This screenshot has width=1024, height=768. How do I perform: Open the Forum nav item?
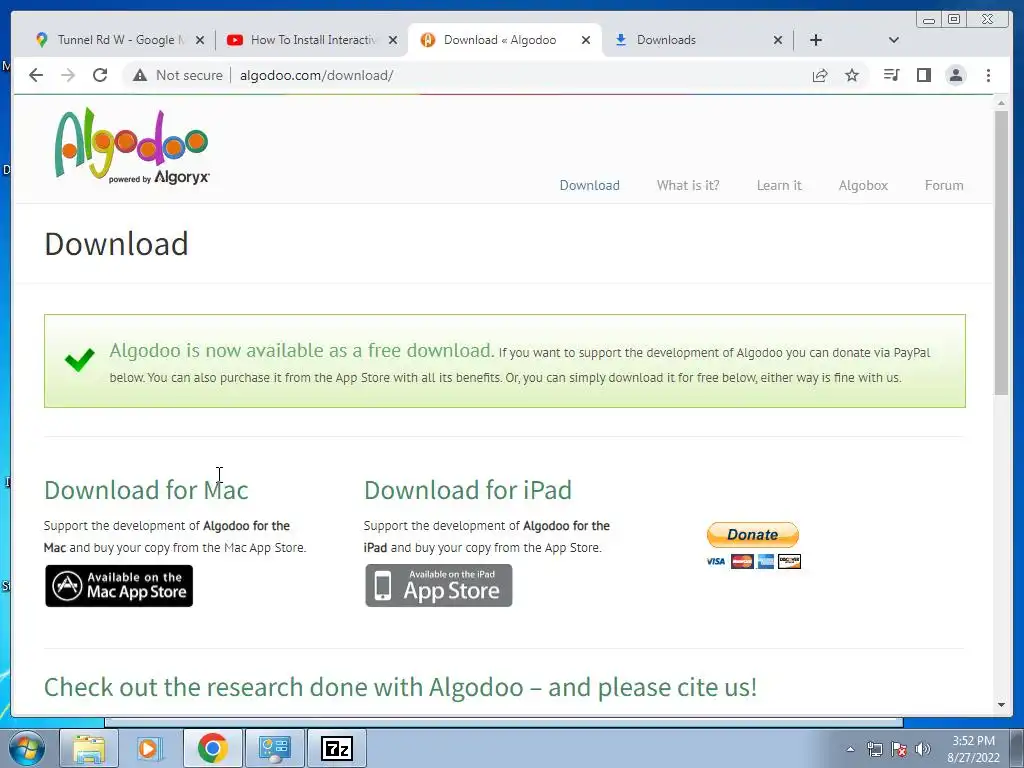coord(944,185)
